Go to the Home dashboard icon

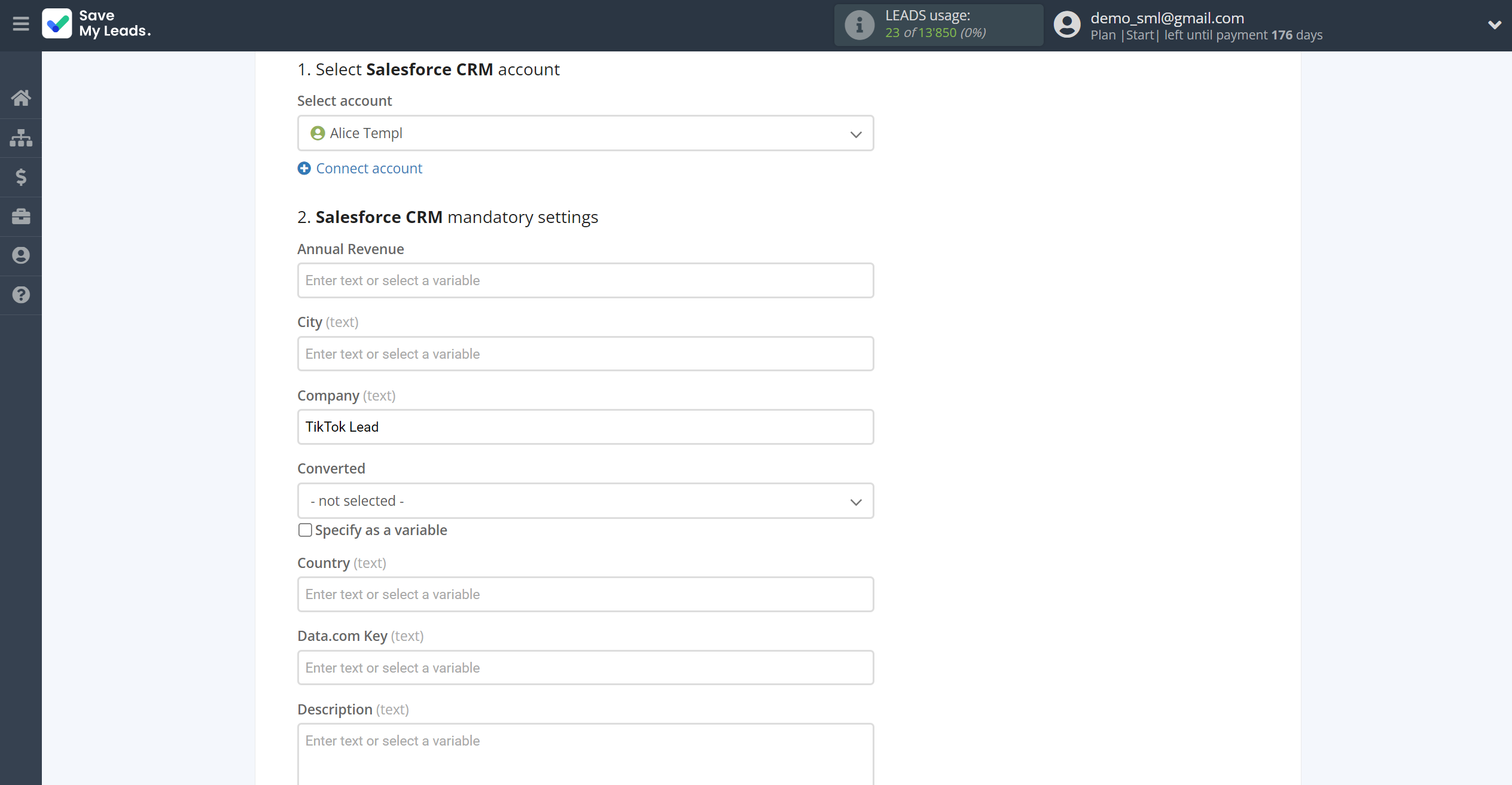click(x=21, y=98)
